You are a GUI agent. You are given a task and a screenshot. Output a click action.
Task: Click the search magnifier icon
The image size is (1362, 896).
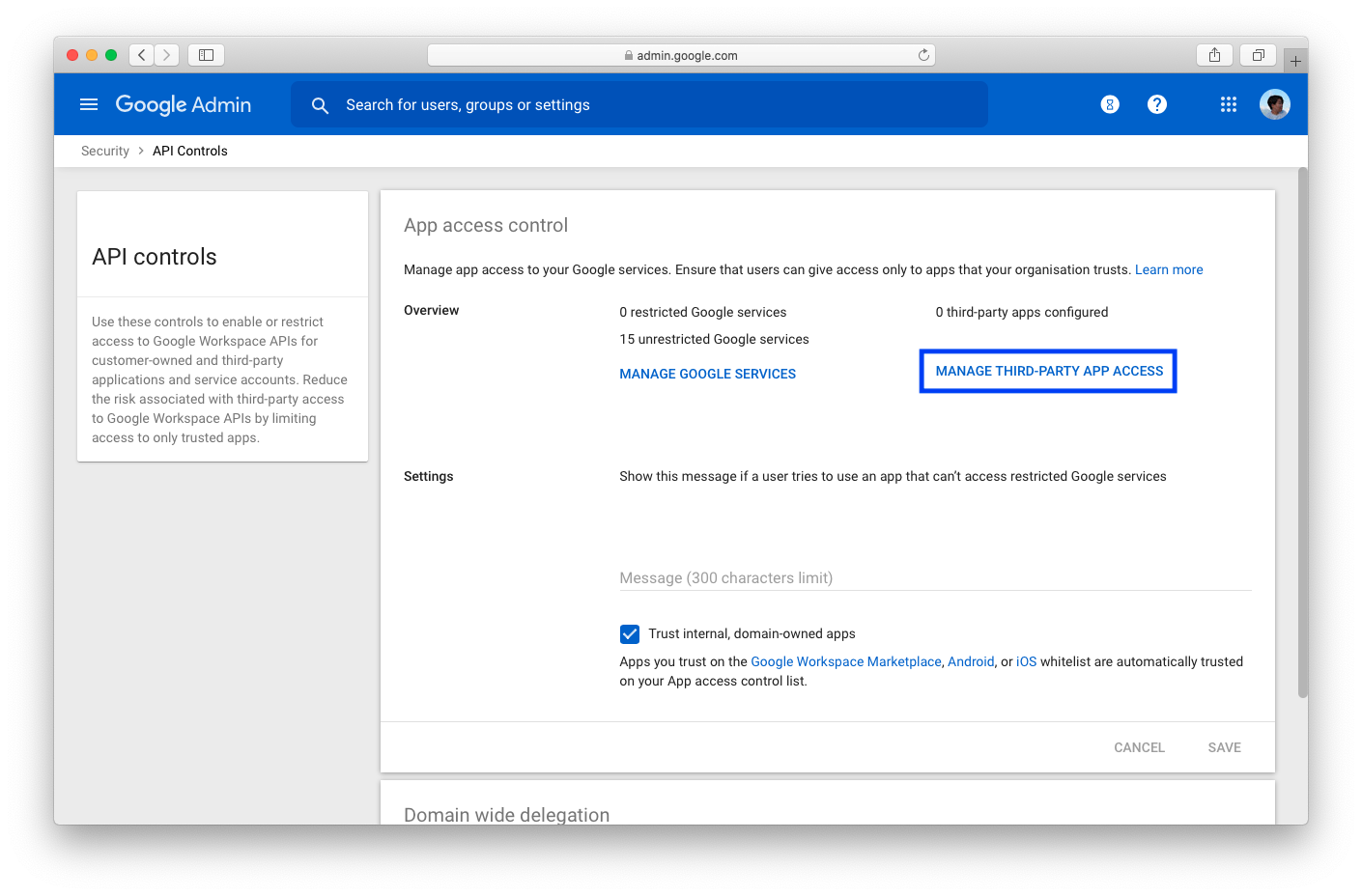[x=320, y=104]
